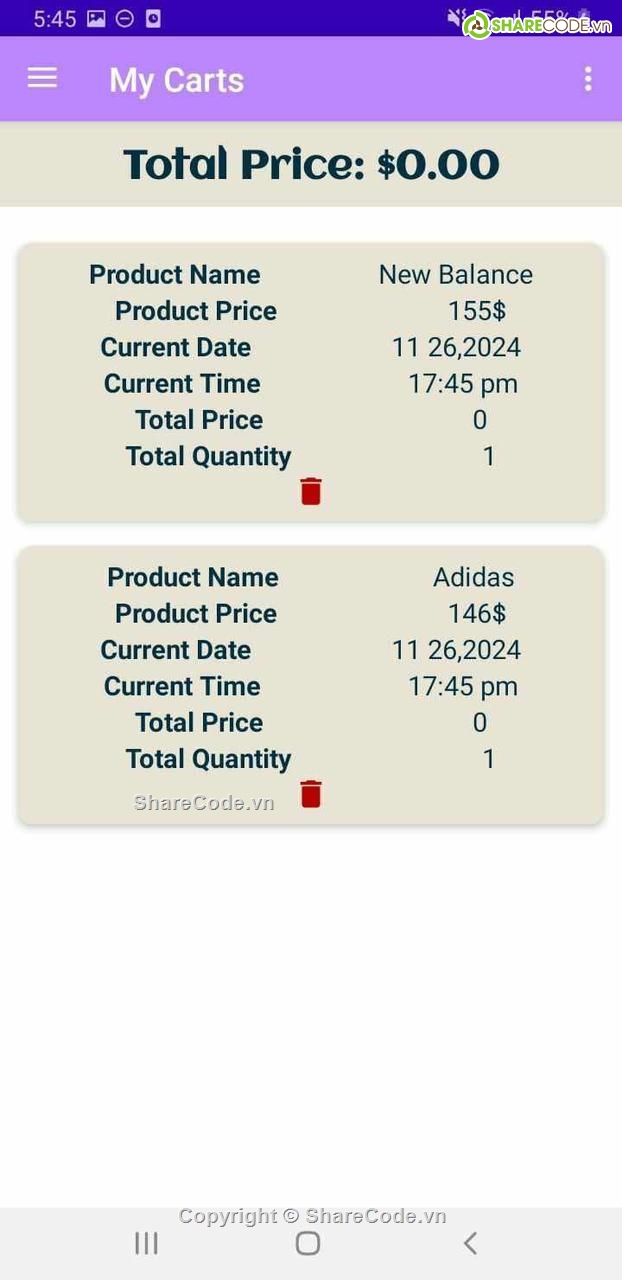The image size is (622, 1280).
Task: Tap Total Quantity label in New Balance card
Action: [208, 456]
